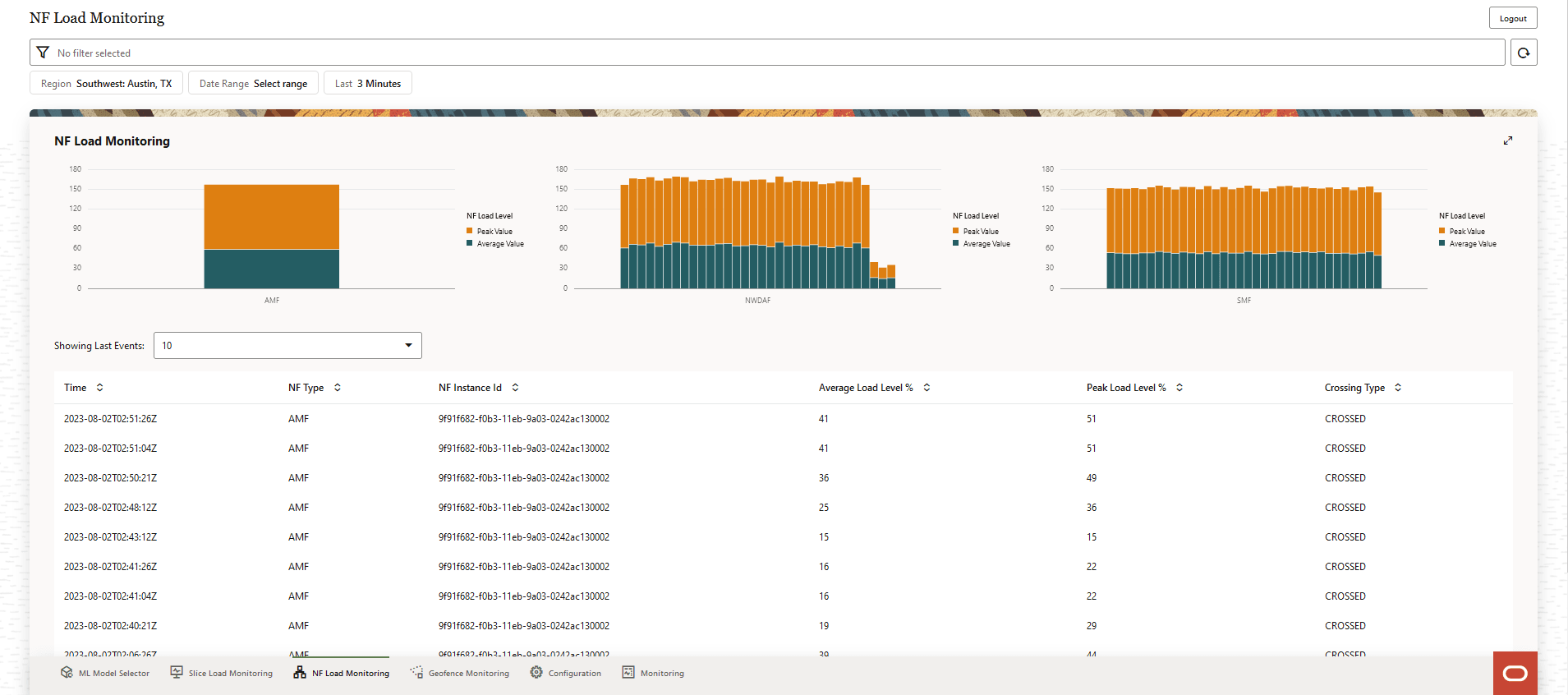Image resolution: width=1568 pixels, height=695 pixels.
Task: Click the NF Instance Id column header
Action: coord(470,388)
